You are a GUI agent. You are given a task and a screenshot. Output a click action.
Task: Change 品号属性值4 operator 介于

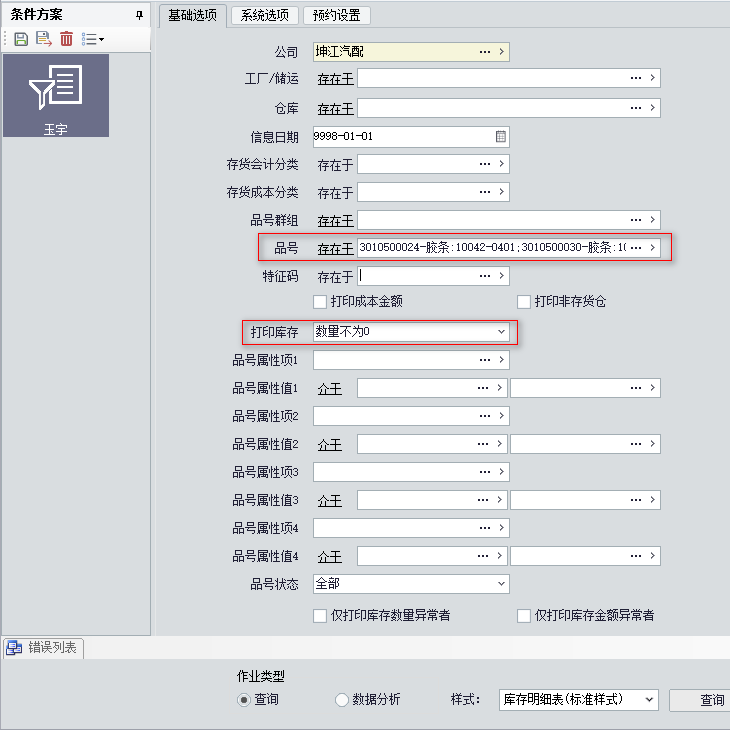[330, 556]
